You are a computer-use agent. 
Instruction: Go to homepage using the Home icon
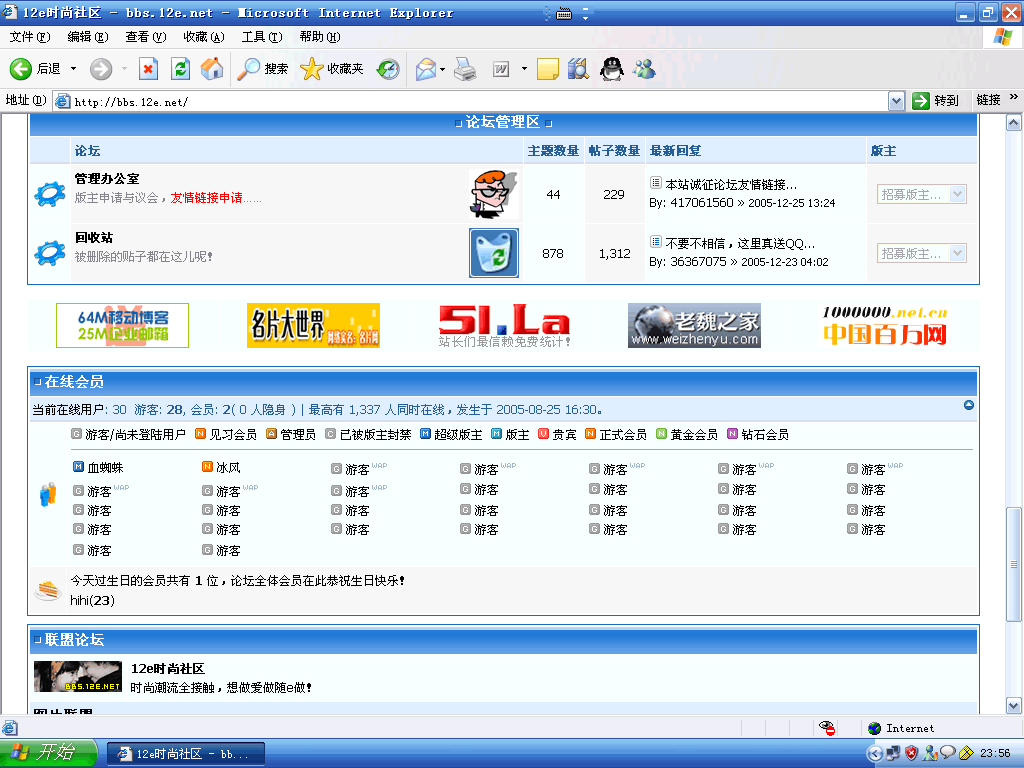[210, 68]
